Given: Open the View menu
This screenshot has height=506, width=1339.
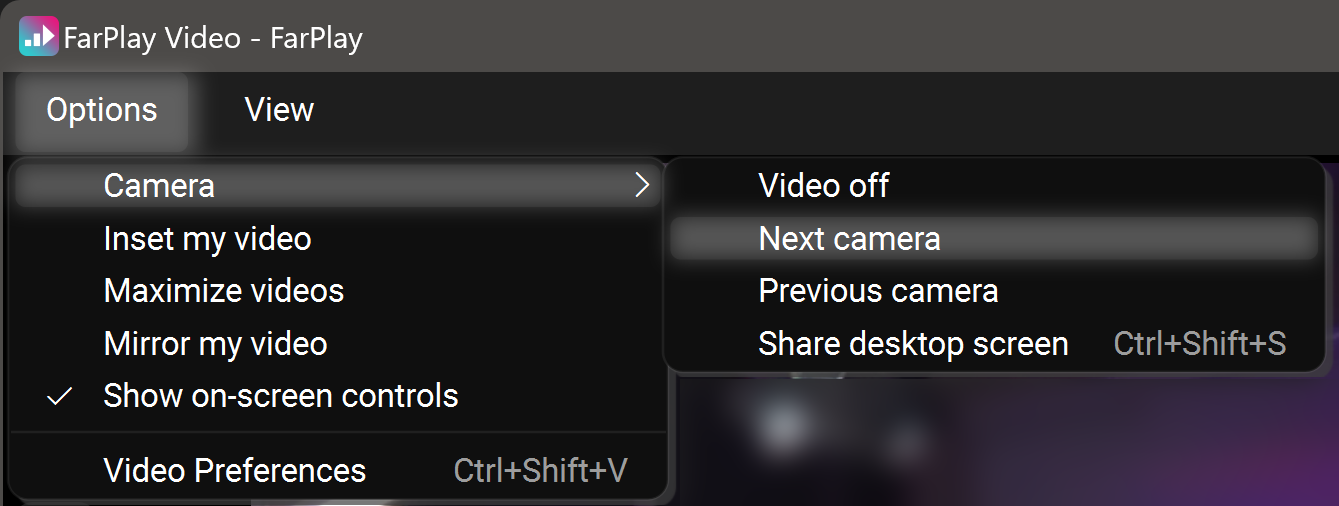Looking at the screenshot, I should (x=279, y=109).
